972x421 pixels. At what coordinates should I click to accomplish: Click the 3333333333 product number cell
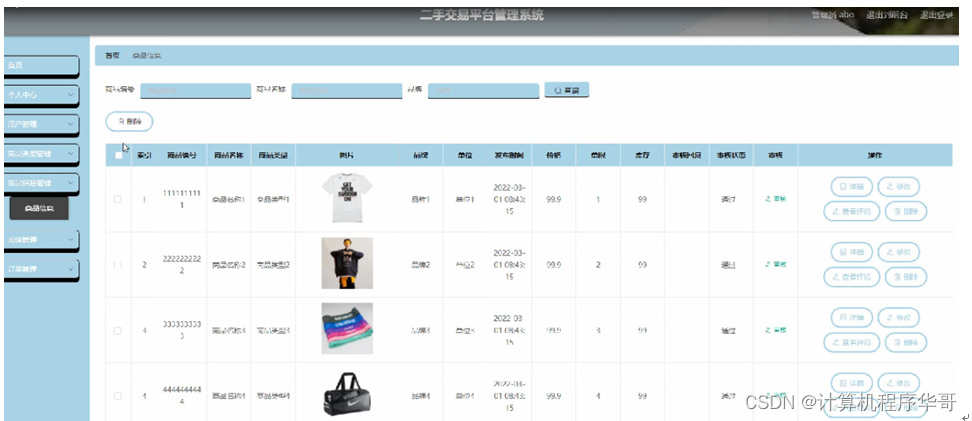182,330
